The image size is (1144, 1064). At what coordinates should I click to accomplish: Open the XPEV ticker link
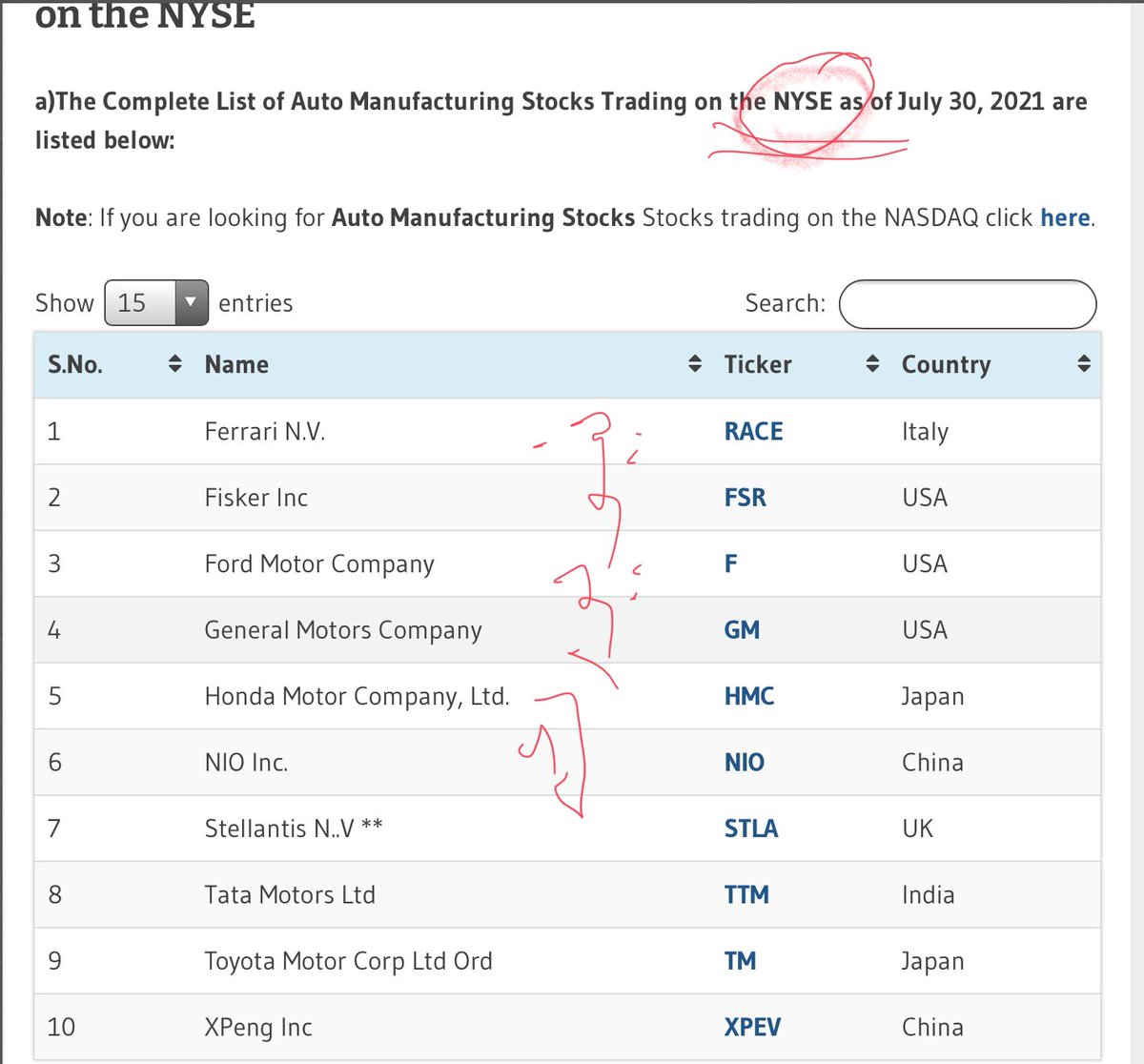[x=752, y=1027]
